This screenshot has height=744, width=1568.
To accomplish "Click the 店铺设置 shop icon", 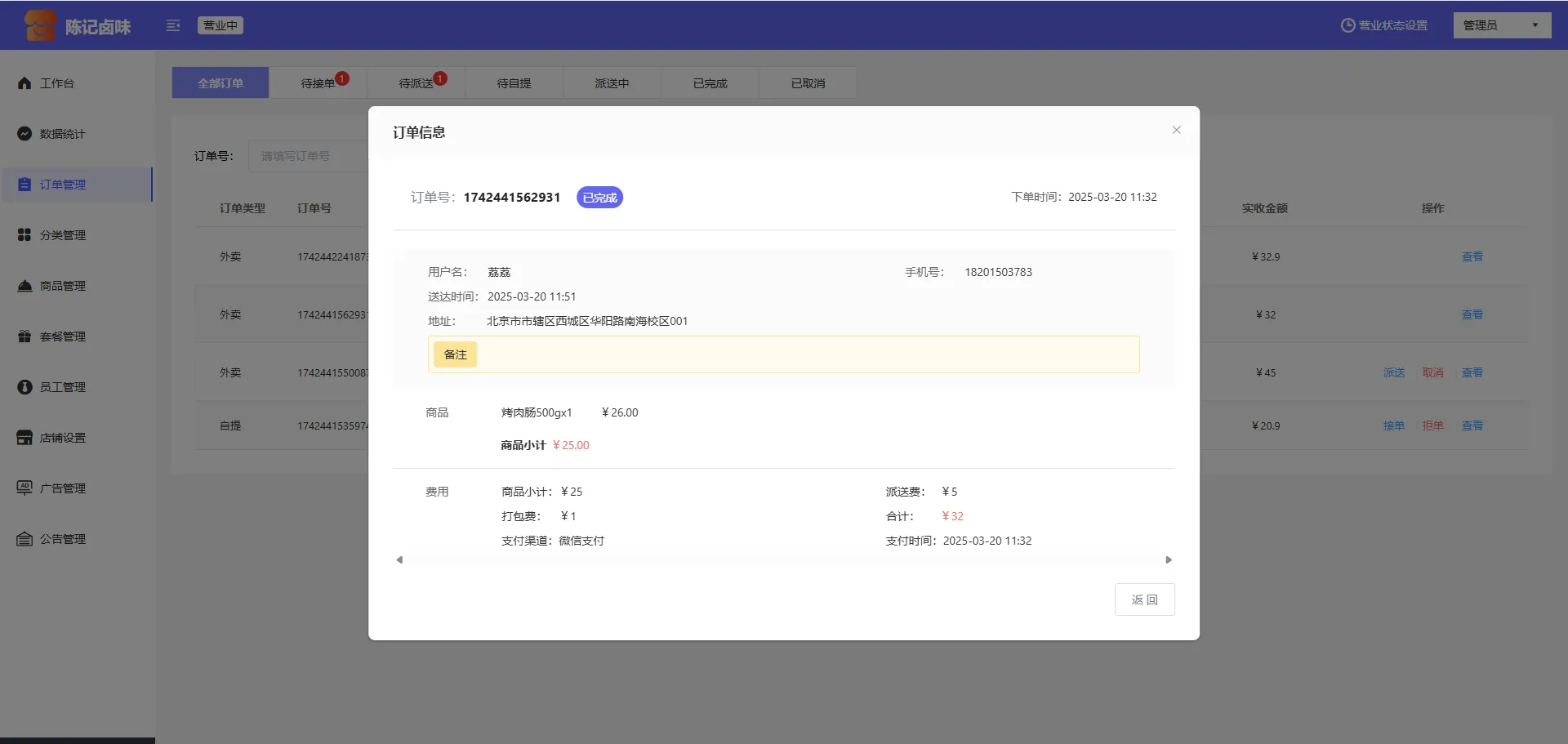I will point(24,438).
